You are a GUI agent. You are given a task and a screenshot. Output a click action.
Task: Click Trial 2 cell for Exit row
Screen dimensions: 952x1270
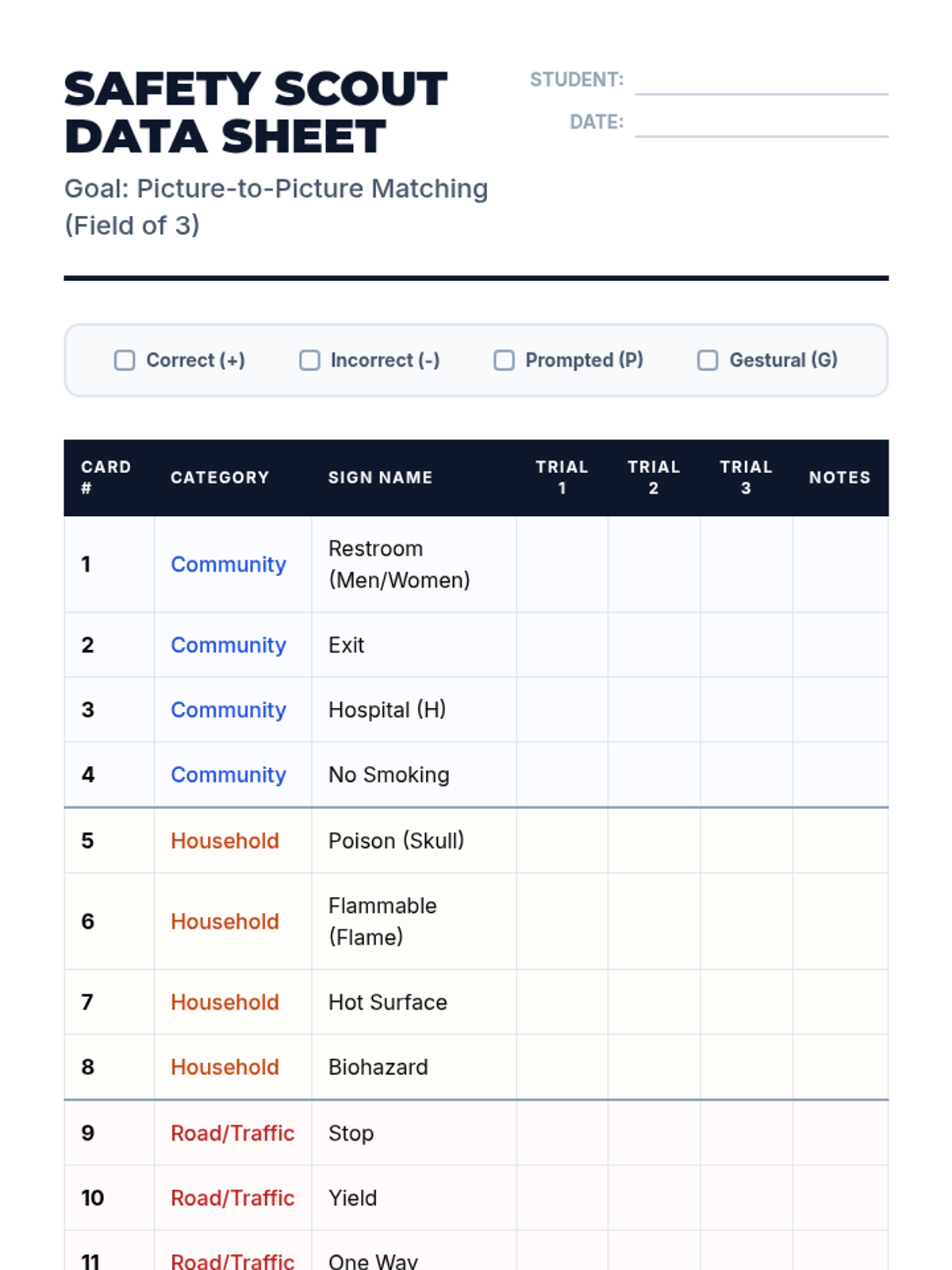[654, 645]
